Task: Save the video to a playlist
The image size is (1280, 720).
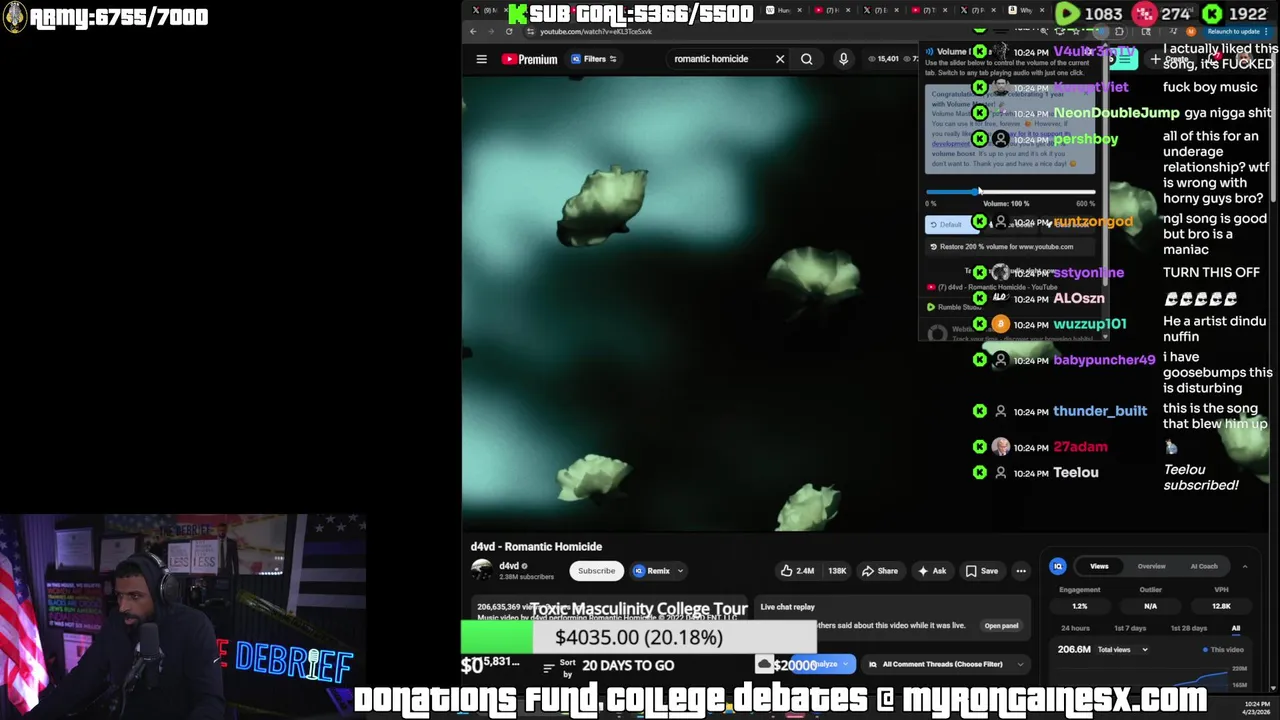Action: point(982,571)
